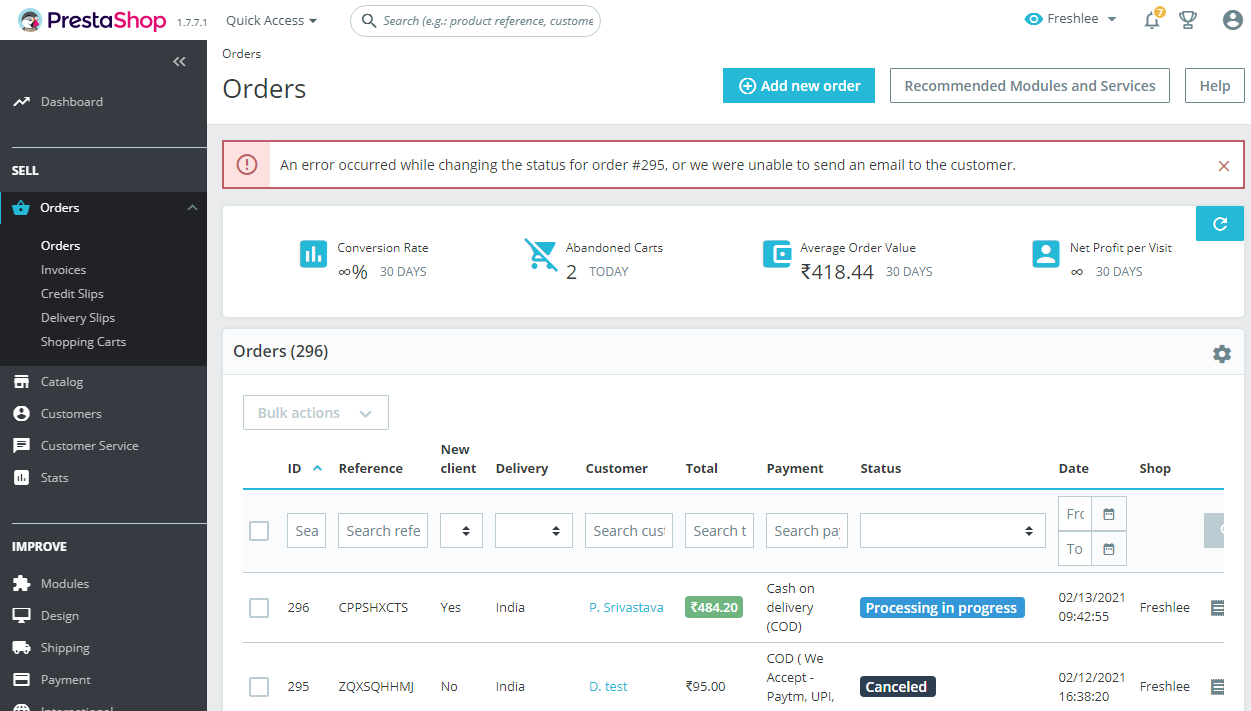Click the refresh KPI button

coord(1220,224)
